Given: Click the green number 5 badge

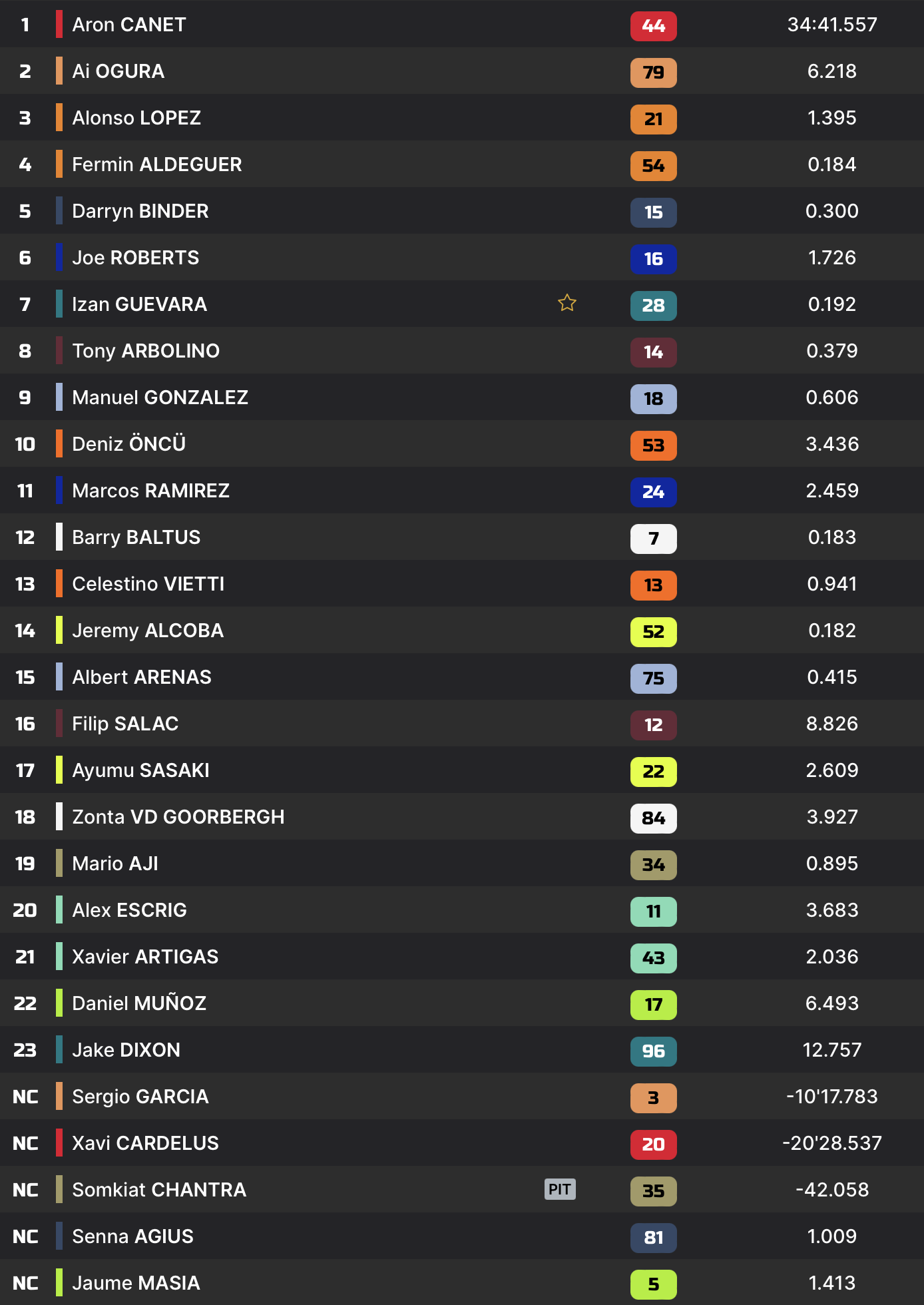Looking at the screenshot, I should pos(653,1284).
